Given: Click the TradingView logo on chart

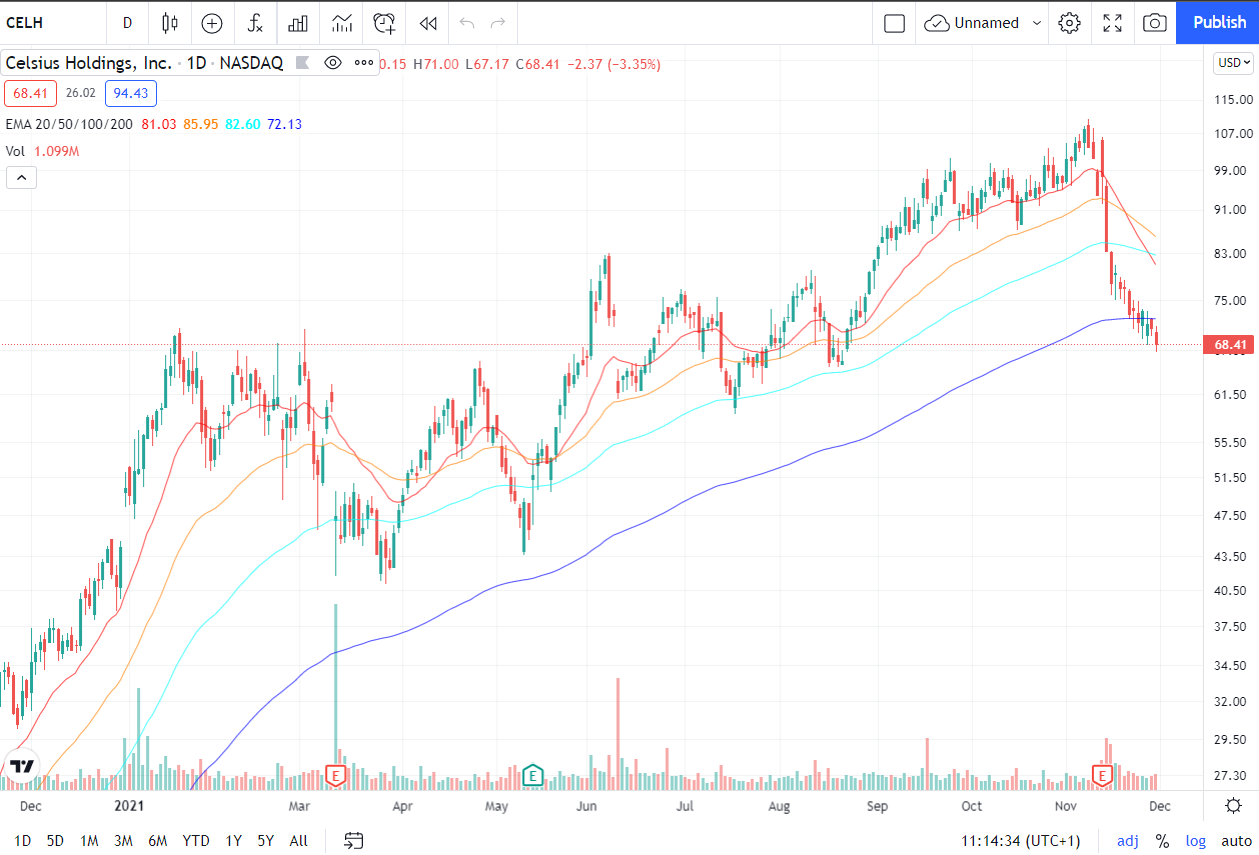Looking at the screenshot, I should [21, 767].
